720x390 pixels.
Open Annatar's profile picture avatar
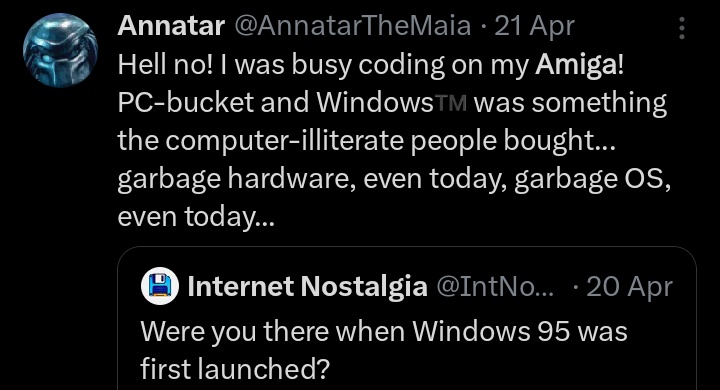coord(60,50)
